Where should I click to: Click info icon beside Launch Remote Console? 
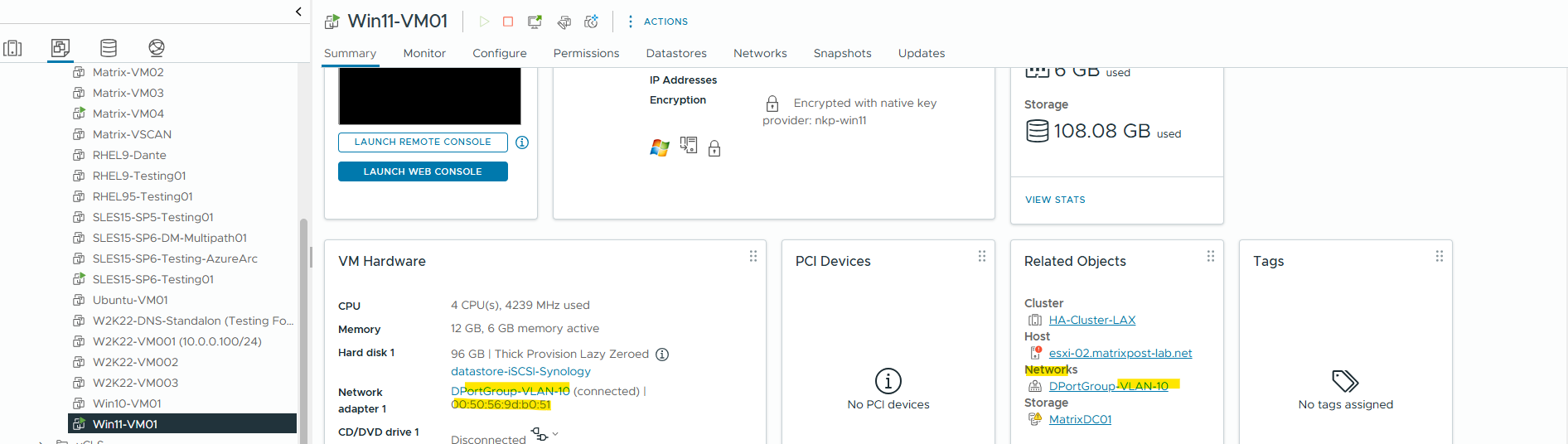click(522, 142)
